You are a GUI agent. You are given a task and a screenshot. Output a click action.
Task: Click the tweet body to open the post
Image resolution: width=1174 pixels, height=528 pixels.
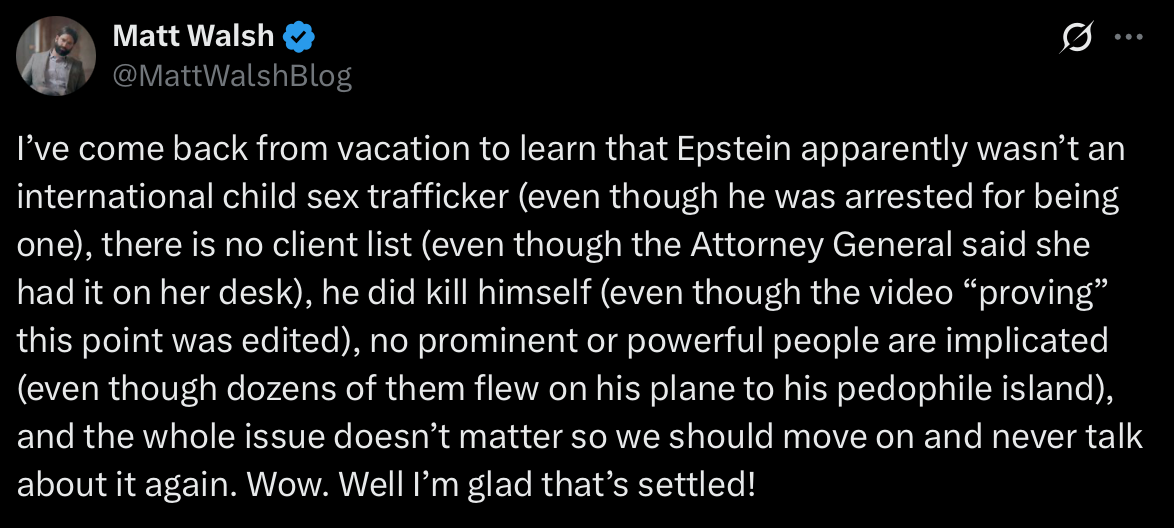pos(579,317)
